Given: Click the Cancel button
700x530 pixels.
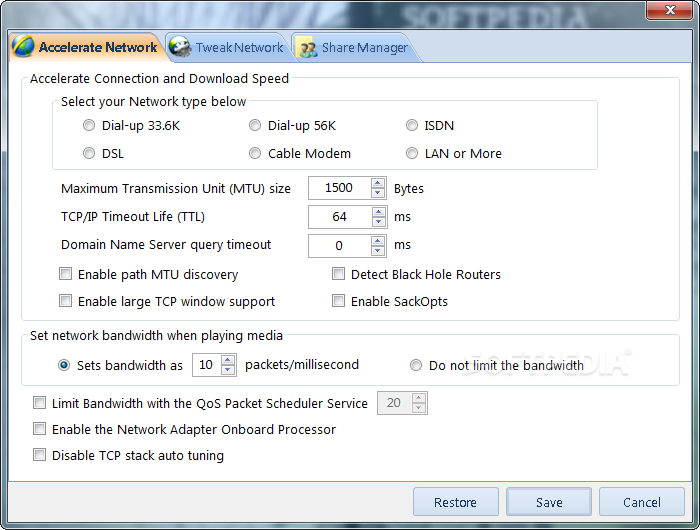Looking at the screenshot, I should coord(642,502).
